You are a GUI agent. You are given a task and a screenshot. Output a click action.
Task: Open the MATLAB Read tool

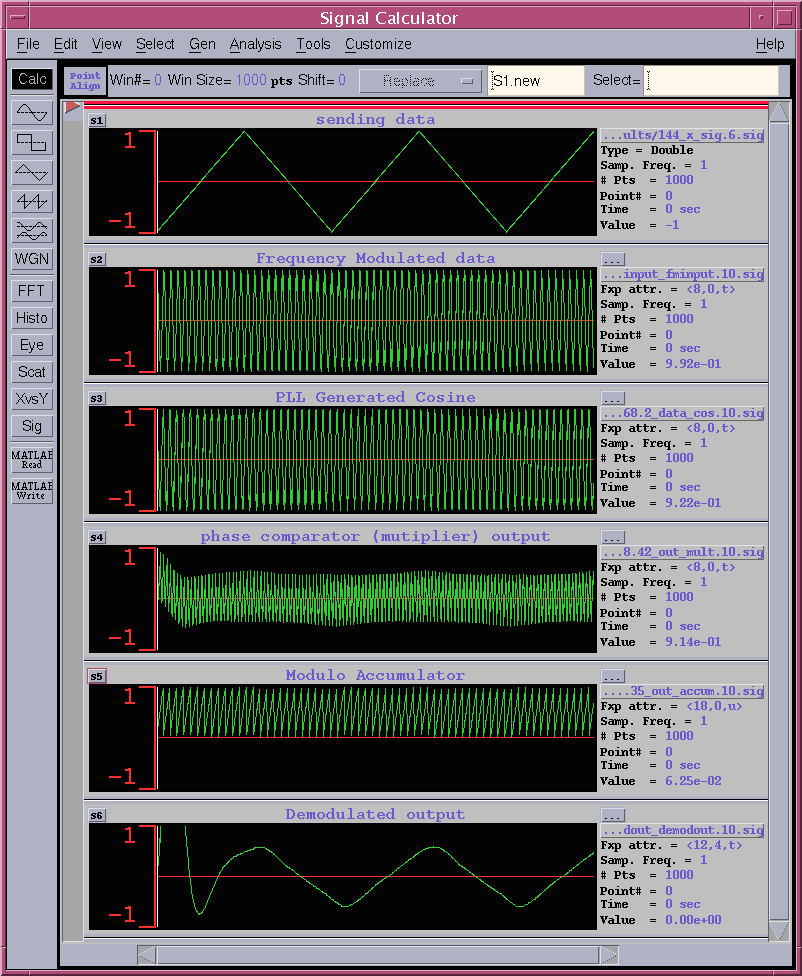pos(32,460)
